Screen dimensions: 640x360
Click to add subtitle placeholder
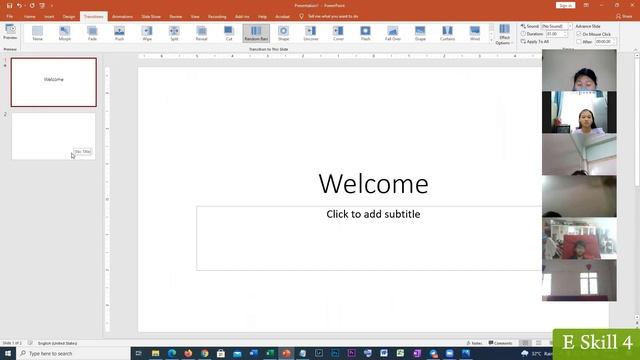(x=373, y=214)
